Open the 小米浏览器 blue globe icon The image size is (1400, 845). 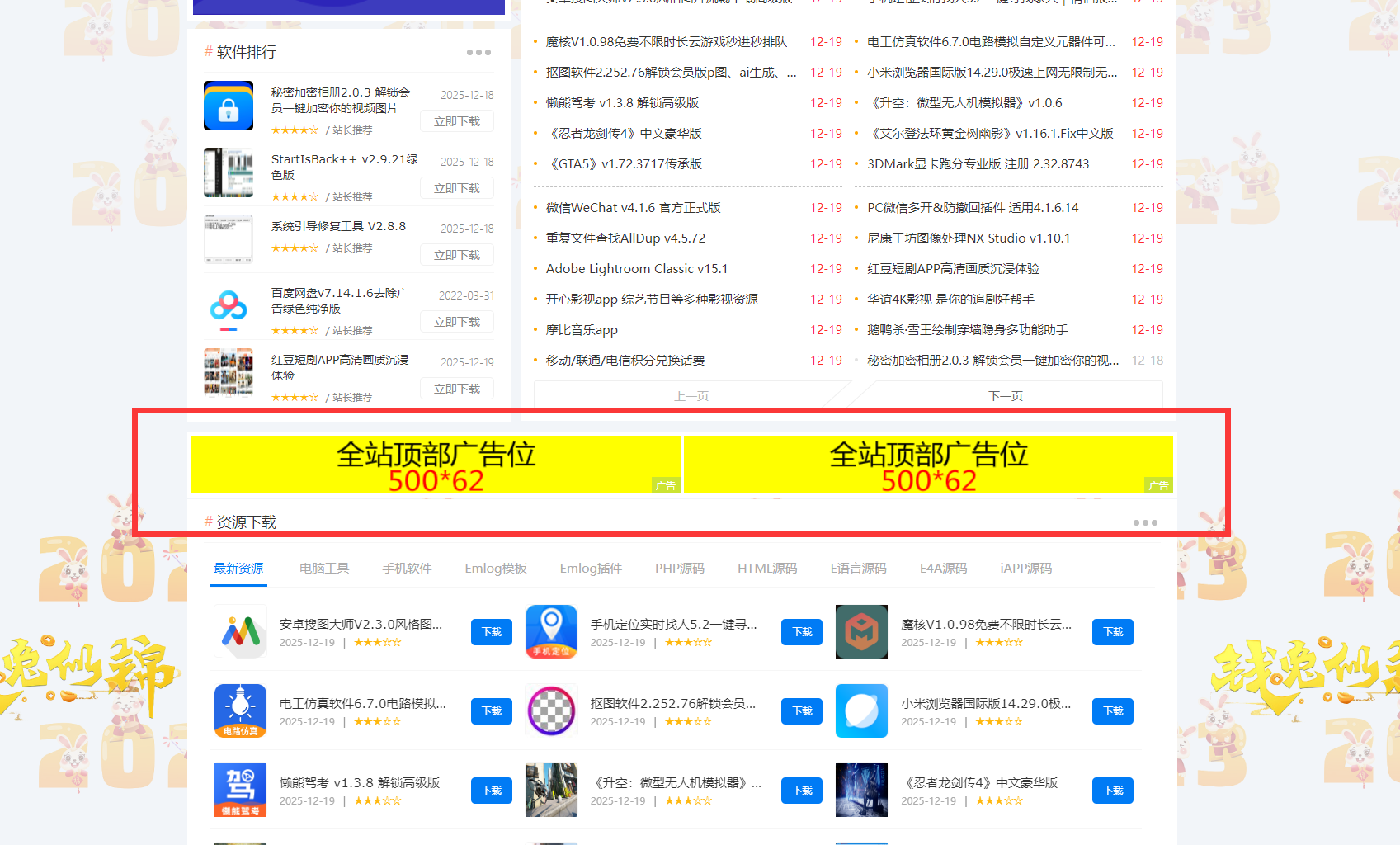861,710
